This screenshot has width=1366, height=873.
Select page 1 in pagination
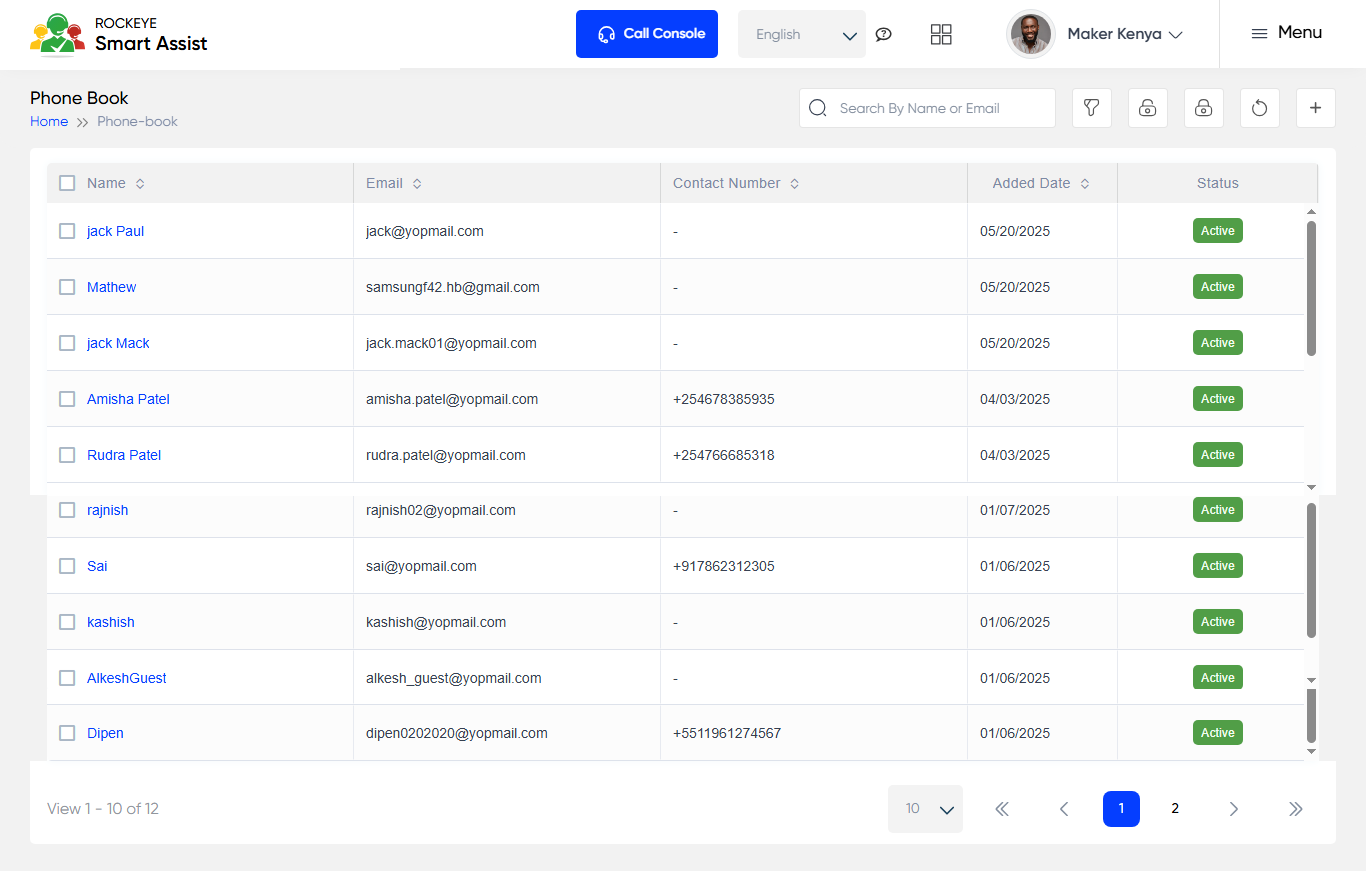point(1121,809)
